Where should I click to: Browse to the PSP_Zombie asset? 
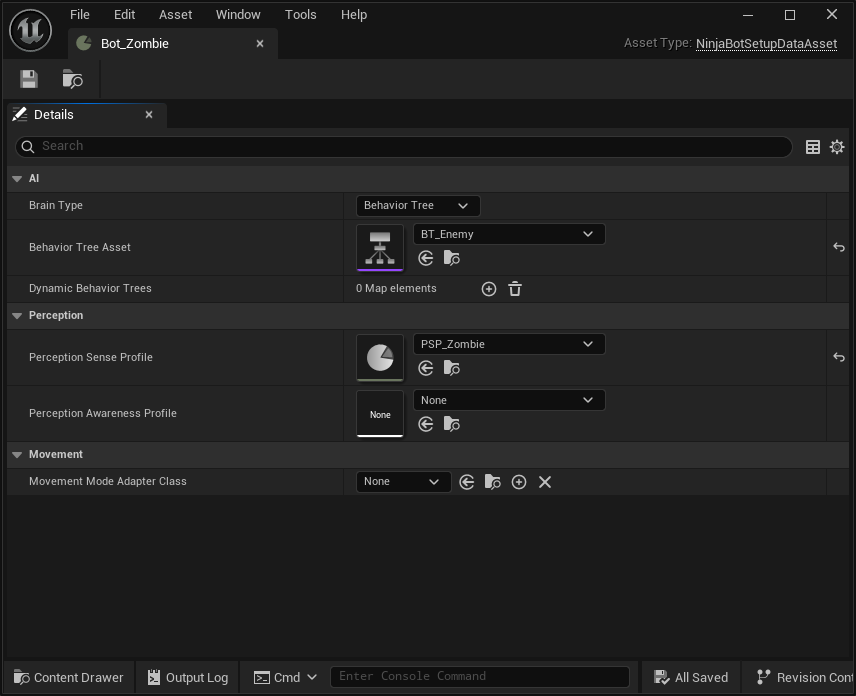coord(451,368)
